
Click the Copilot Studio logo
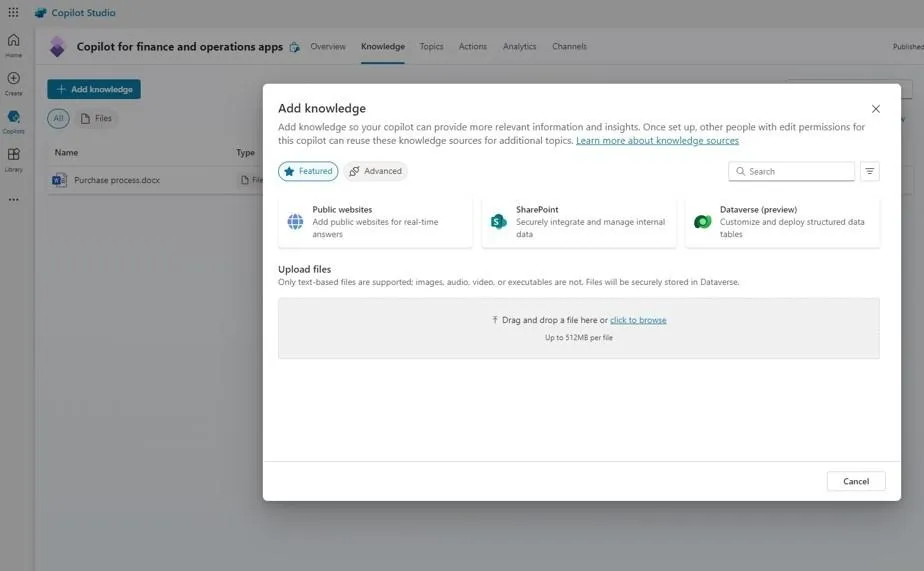tap(40, 12)
